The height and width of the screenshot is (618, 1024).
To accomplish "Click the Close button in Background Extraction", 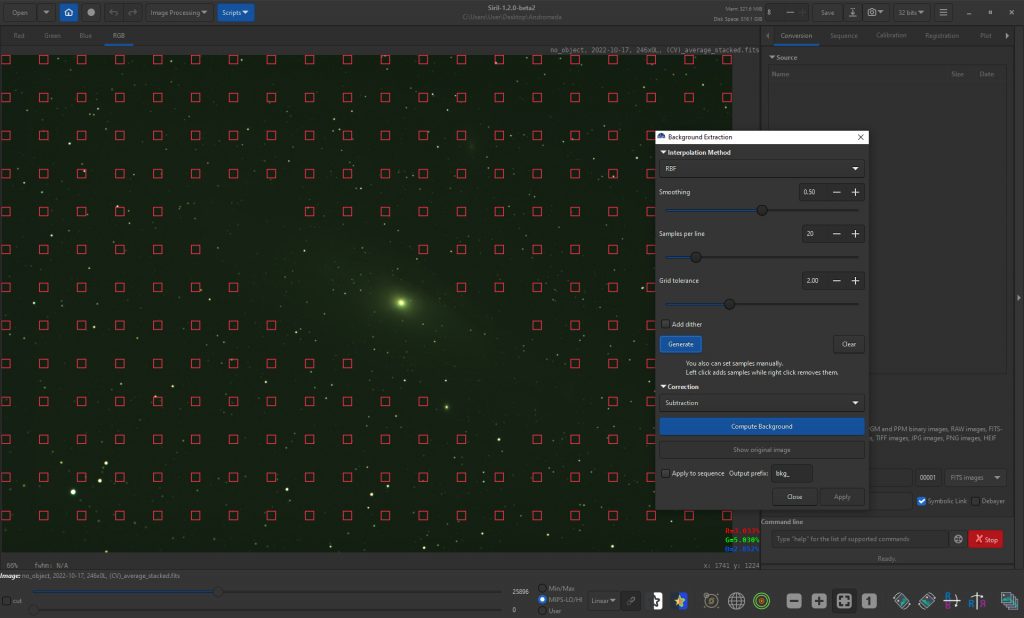I will tap(794, 497).
